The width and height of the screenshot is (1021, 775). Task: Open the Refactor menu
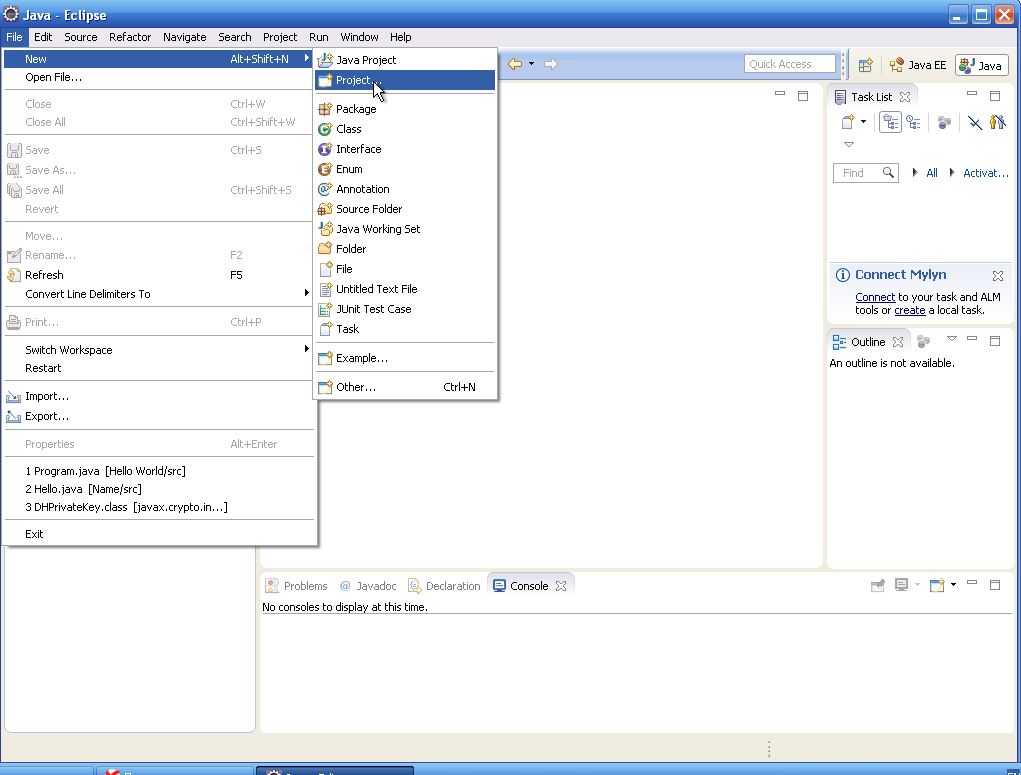[x=130, y=37]
